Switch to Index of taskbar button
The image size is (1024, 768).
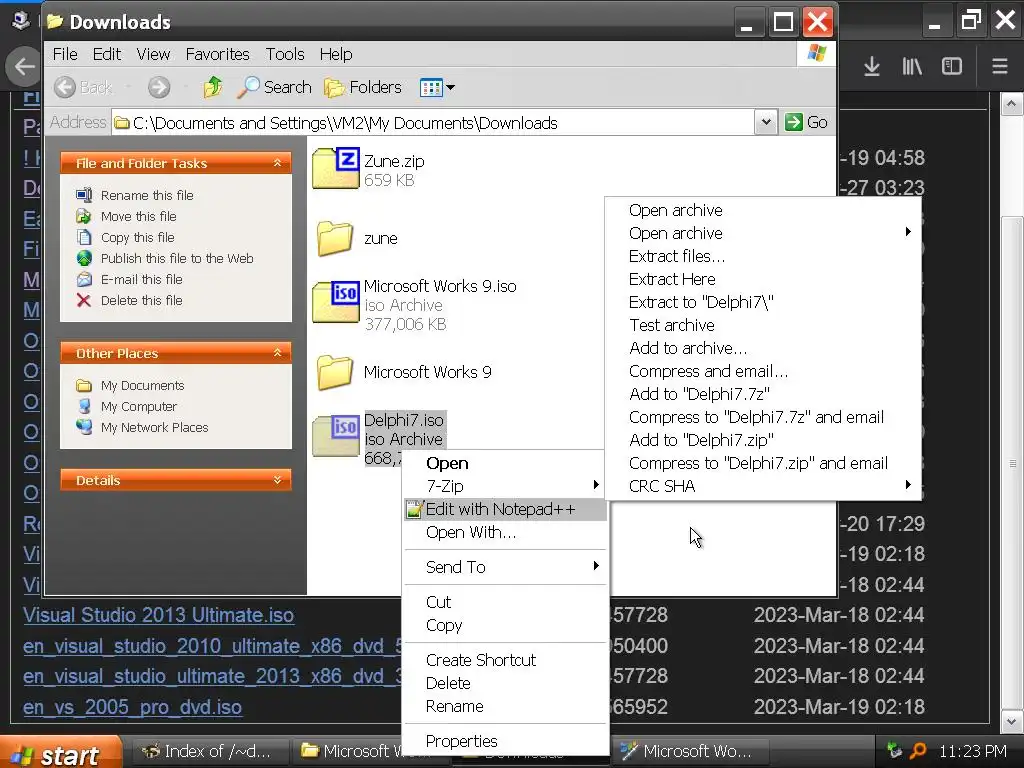point(210,752)
